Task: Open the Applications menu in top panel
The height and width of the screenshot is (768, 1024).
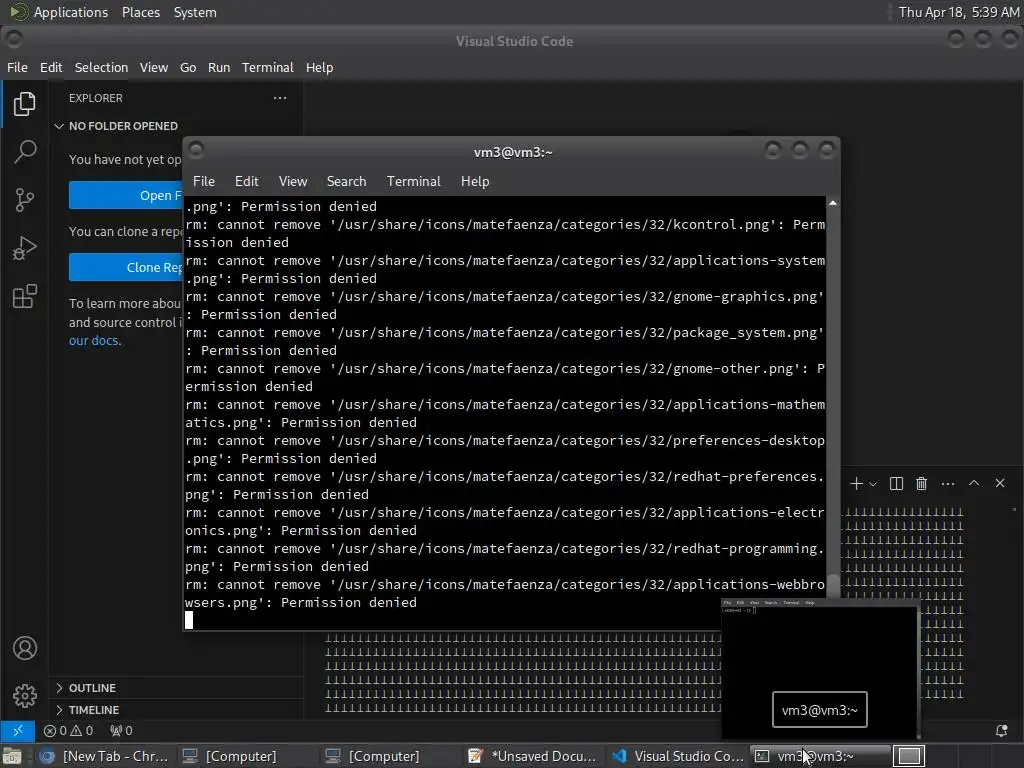Action: [x=58, y=12]
